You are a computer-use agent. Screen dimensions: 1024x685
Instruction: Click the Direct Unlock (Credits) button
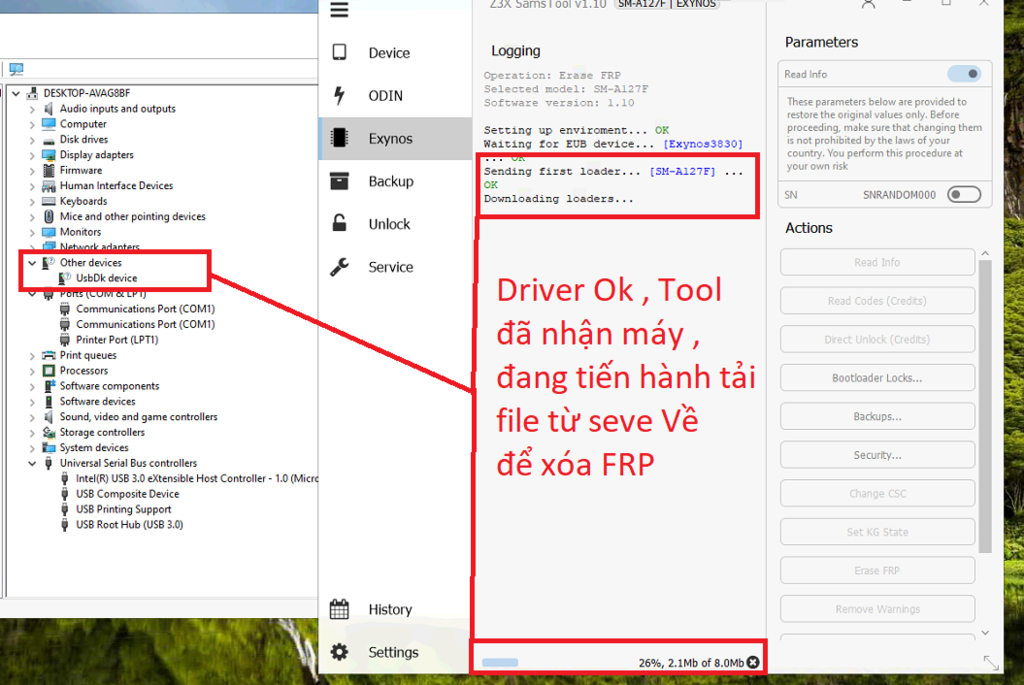tap(877, 339)
